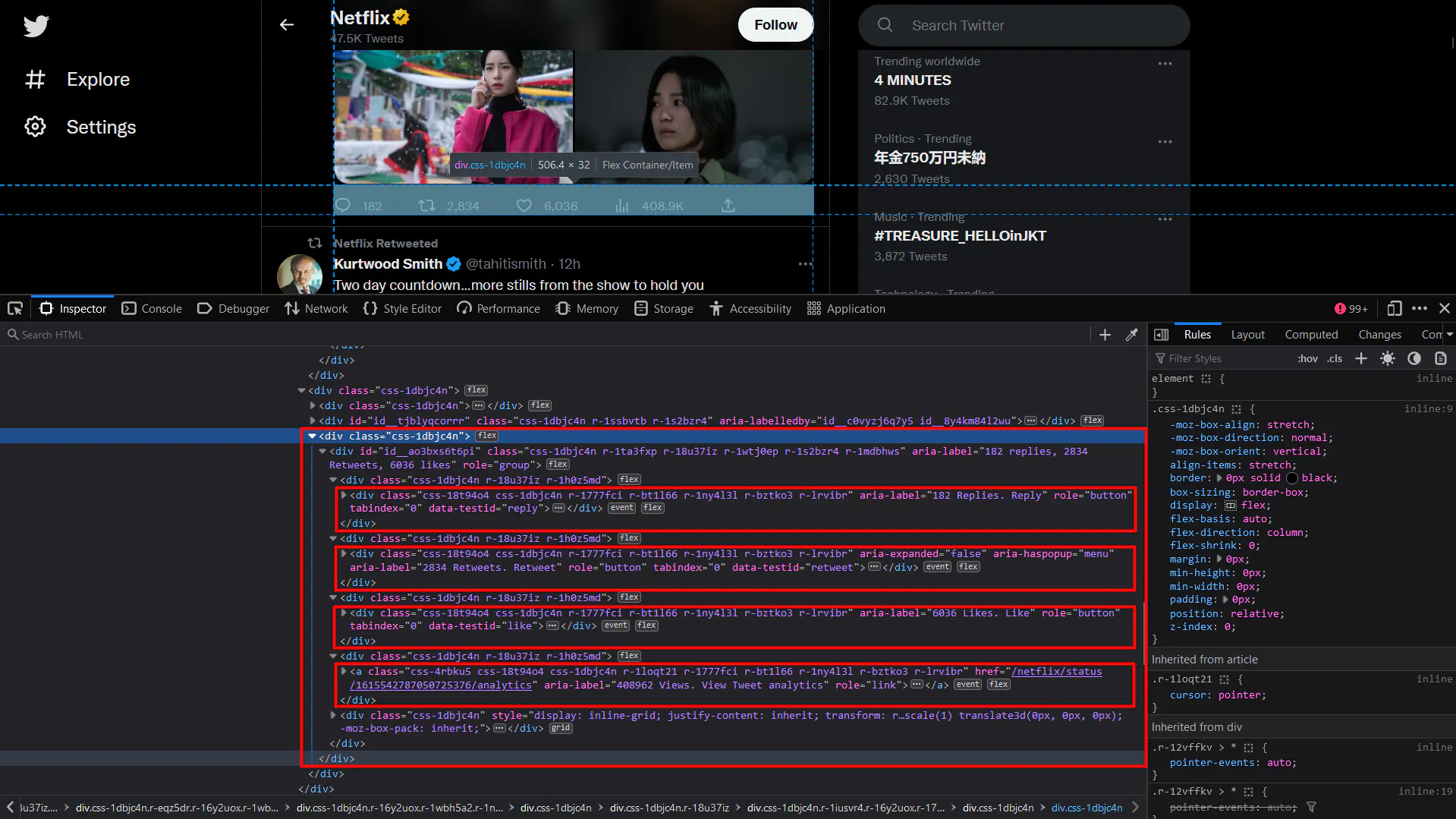Image resolution: width=1456 pixels, height=819 pixels.
Task: Click the black border color swatch
Action: pyautogui.click(x=1292, y=477)
